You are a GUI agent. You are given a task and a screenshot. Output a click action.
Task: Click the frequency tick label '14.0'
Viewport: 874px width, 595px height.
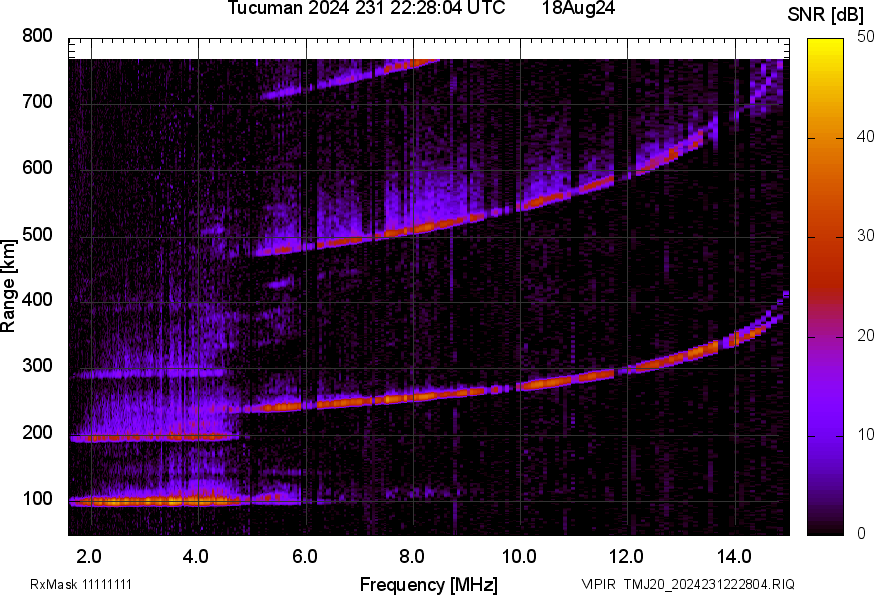734,557
